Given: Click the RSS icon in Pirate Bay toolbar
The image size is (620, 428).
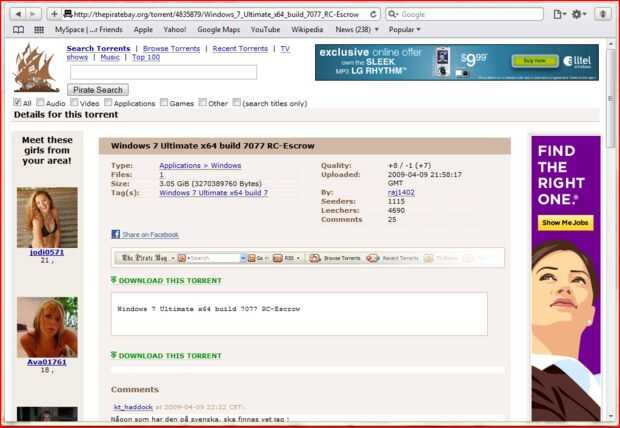Looking at the screenshot, I should click(278, 258).
